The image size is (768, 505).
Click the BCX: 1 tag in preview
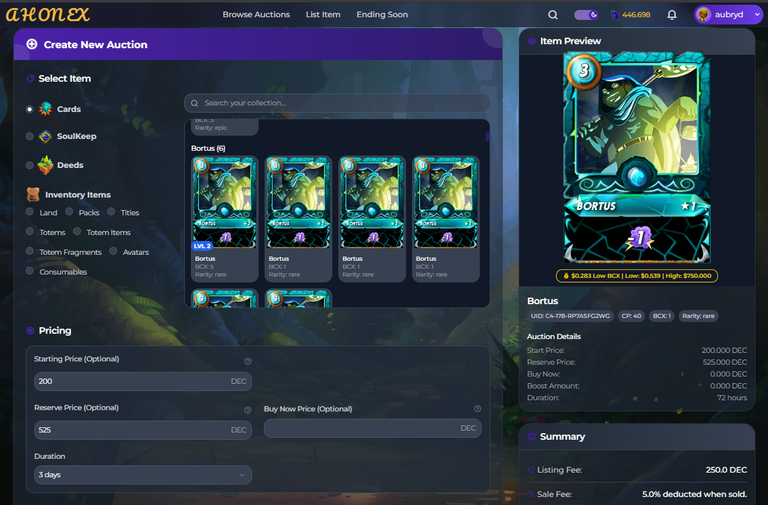click(x=662, y=316)
